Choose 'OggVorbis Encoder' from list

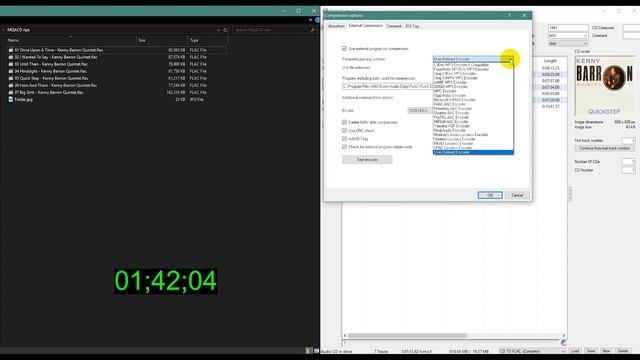pyautogui.click(x=449, y=96)
